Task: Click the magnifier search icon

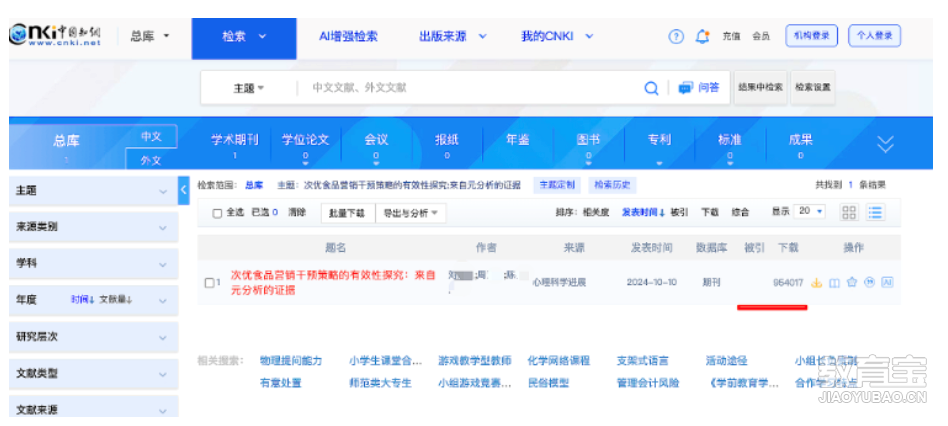Action: pos(651,88)
